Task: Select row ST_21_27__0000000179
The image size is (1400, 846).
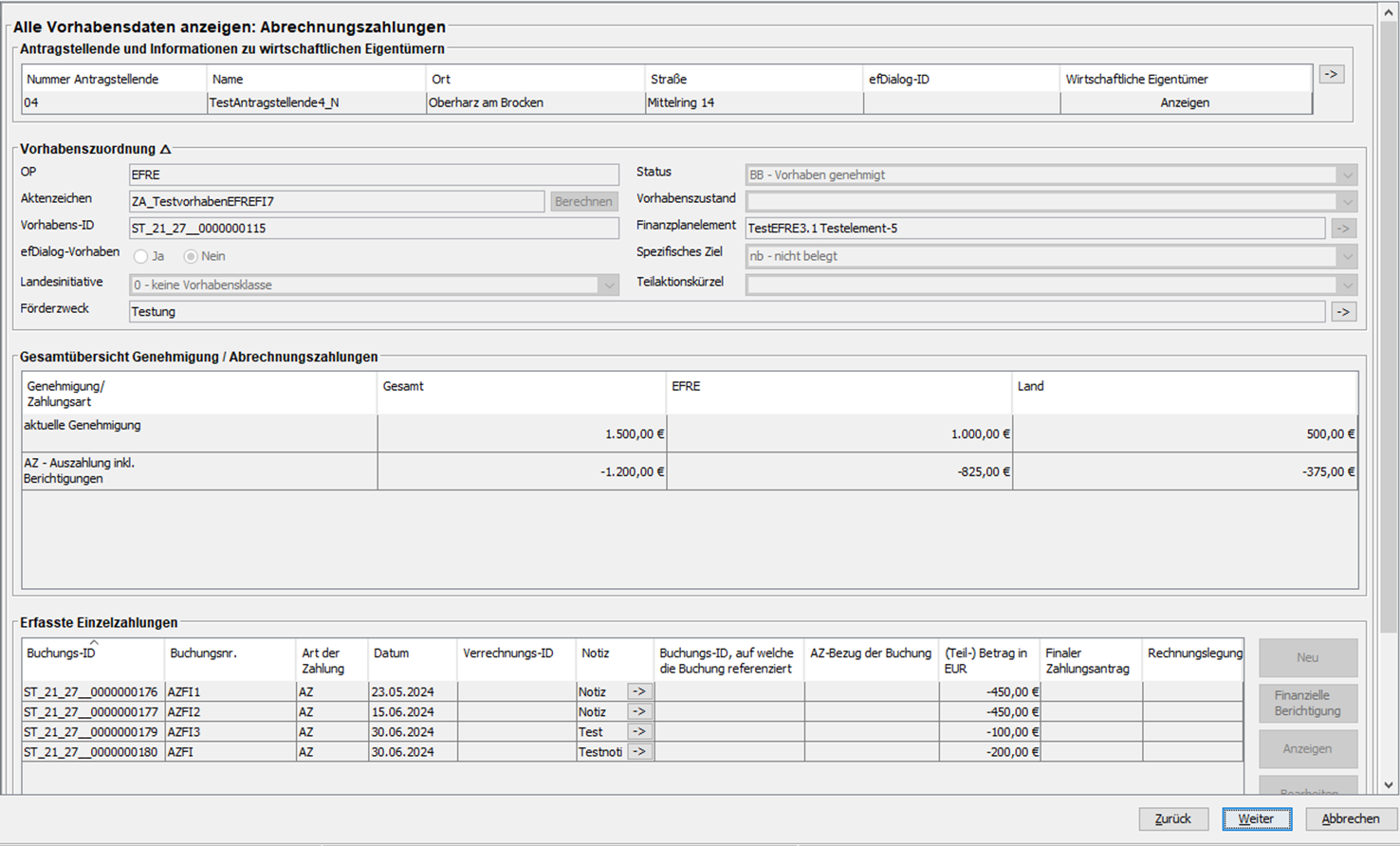Action: click(633, 732)
